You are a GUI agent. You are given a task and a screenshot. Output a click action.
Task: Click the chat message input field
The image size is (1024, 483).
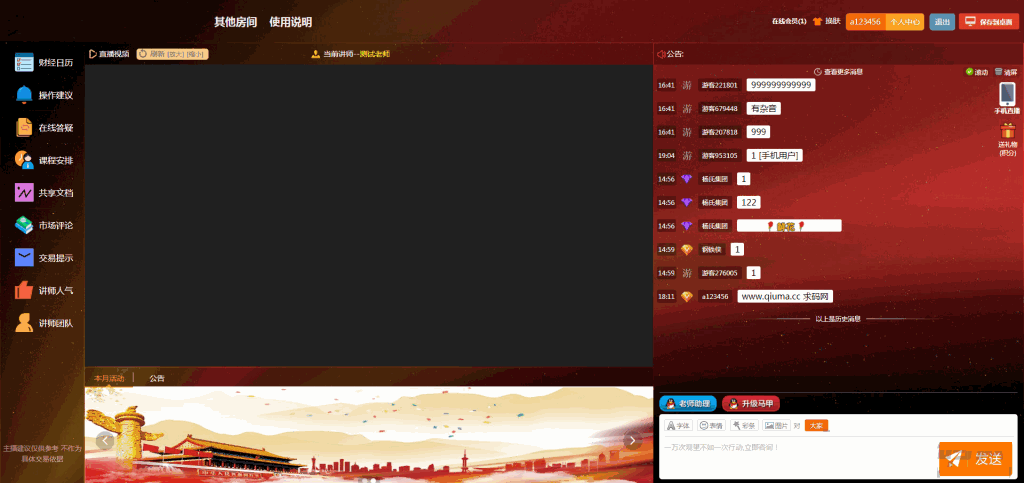(x=795, y=455)
